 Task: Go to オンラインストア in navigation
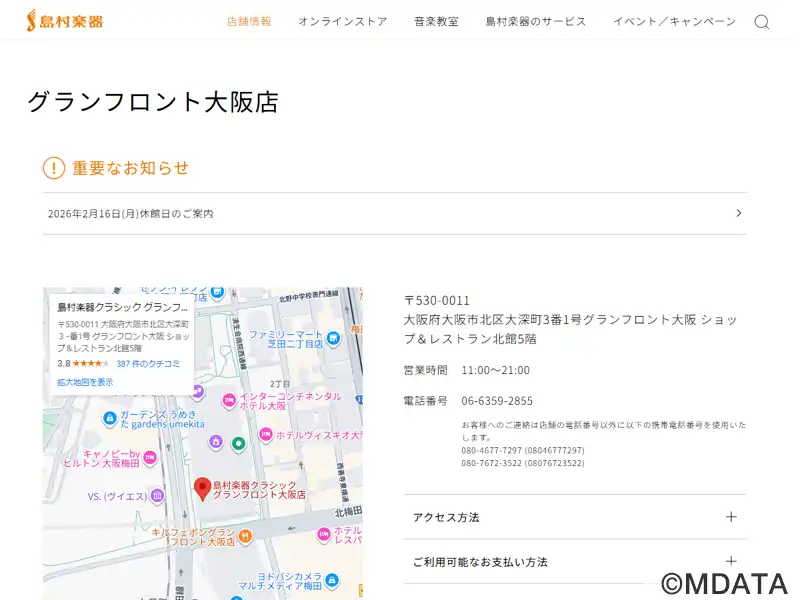(342, 21)
